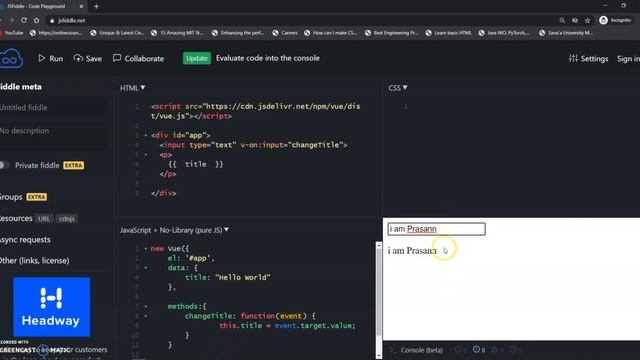The width and height of the screenshot is (640, 360).
Task: Open the JavaScript library dropdown
Action: pyautogui.click(x=174, y=230)
